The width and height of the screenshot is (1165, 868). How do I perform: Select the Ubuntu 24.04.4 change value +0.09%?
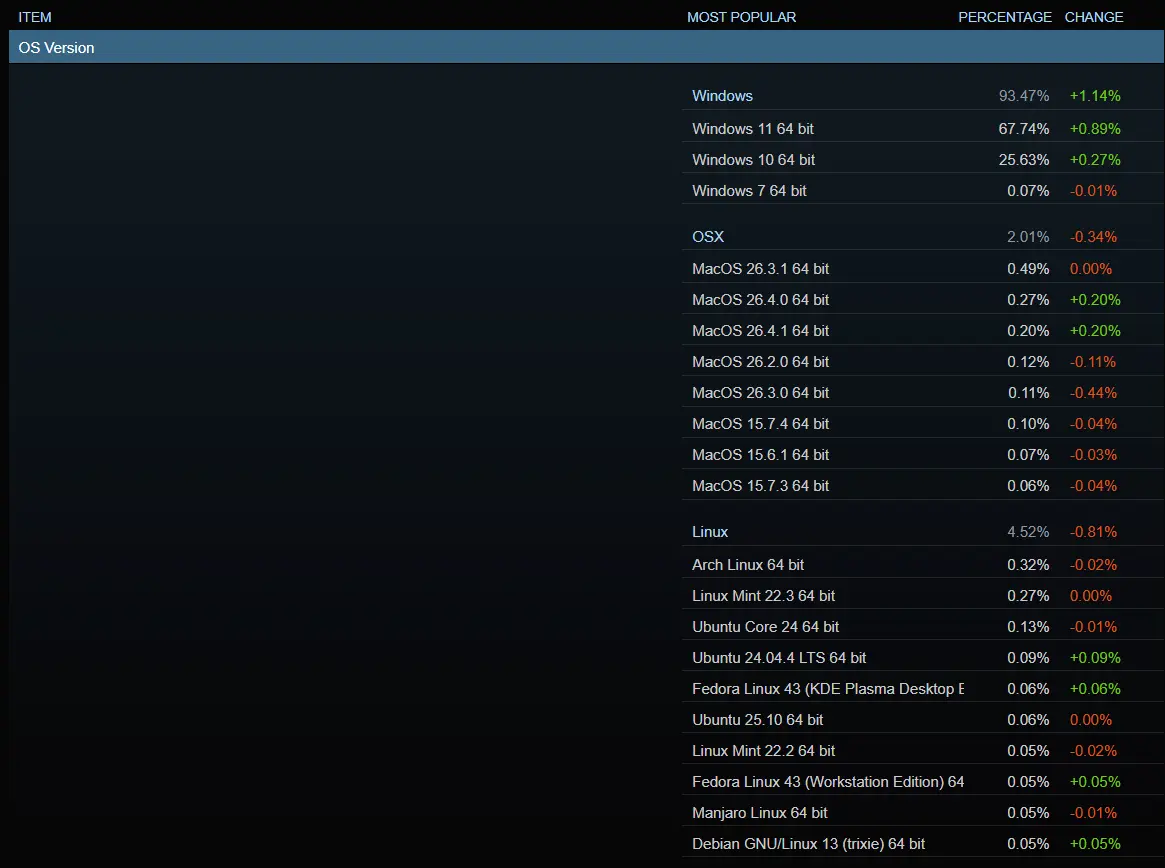click(x=1095, y=658)
